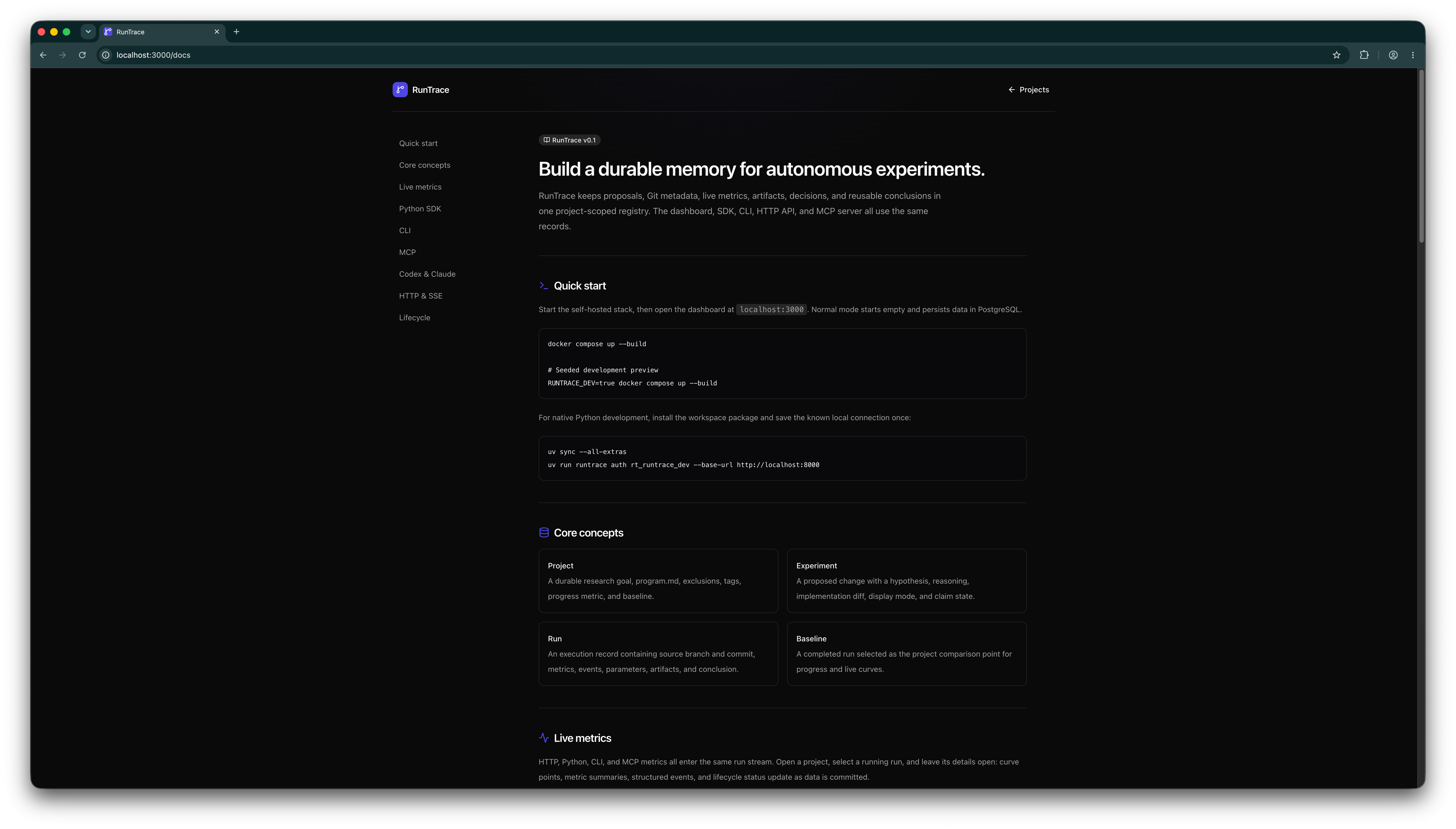Screen dimensions: 1456x829
Task: View site information icon in address bar
Action: click(105, 55)
